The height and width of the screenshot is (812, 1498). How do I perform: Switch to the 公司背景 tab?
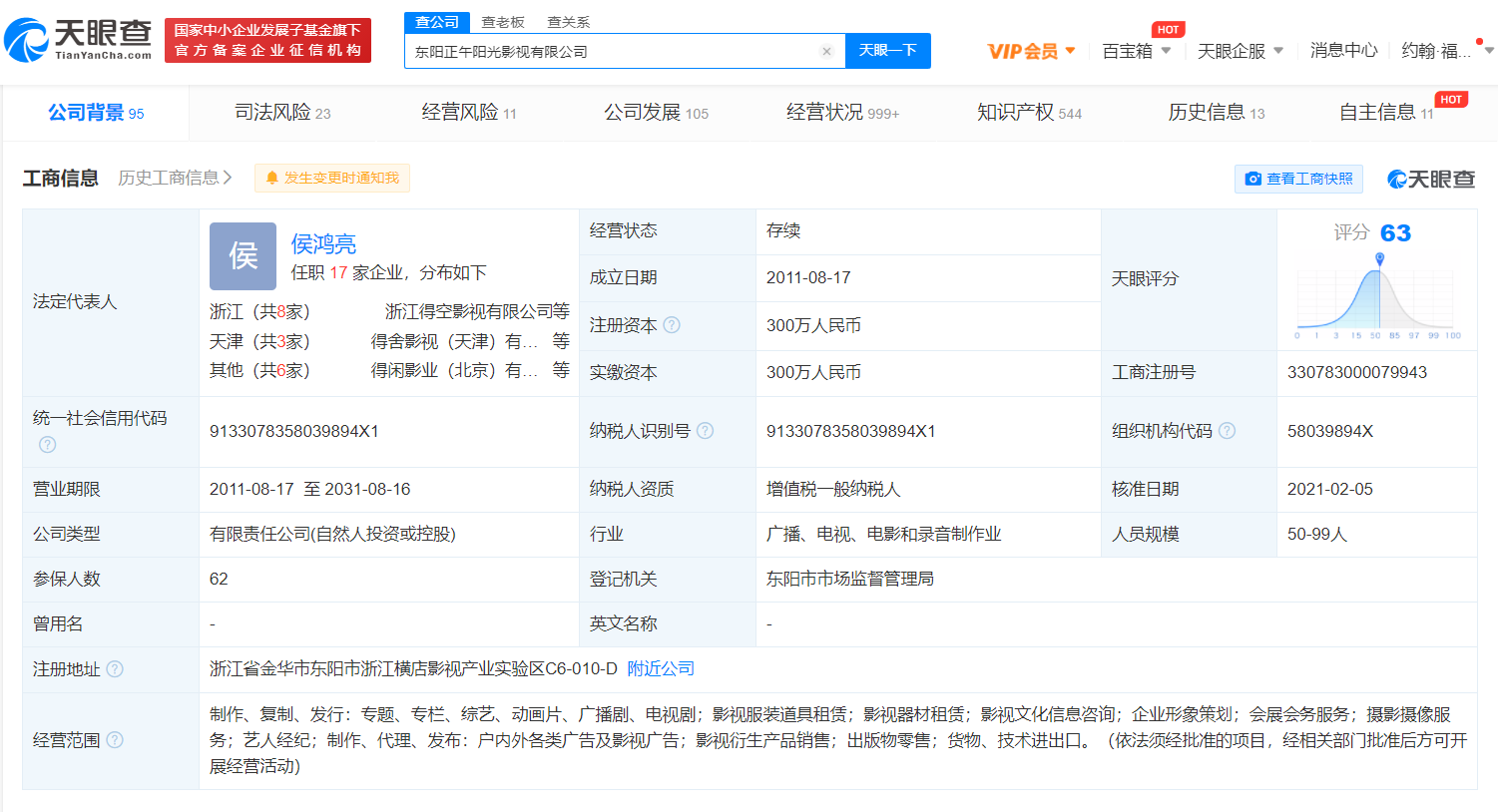coord(96,113)
